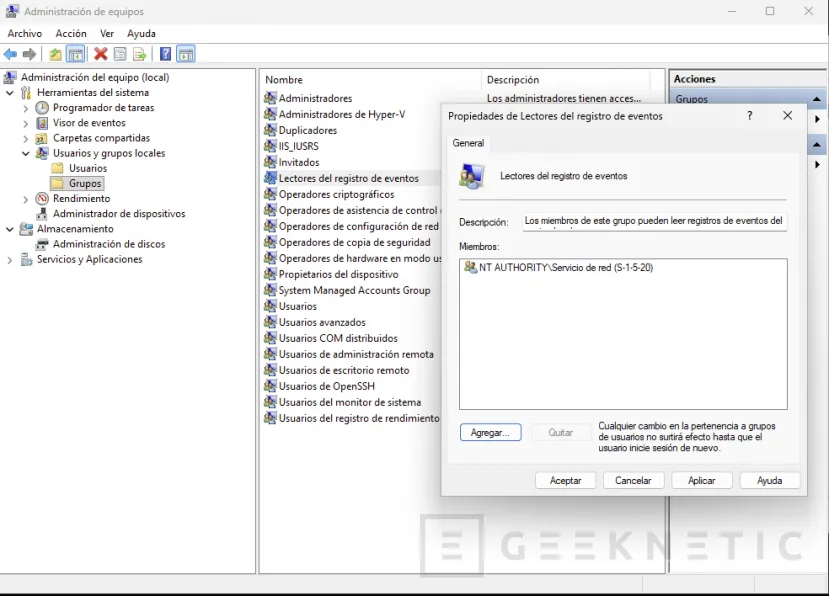This screenshot has width=829, height=596.
Task: Select Usuarios de escritorio remoto group
Action: pos(344,370)
